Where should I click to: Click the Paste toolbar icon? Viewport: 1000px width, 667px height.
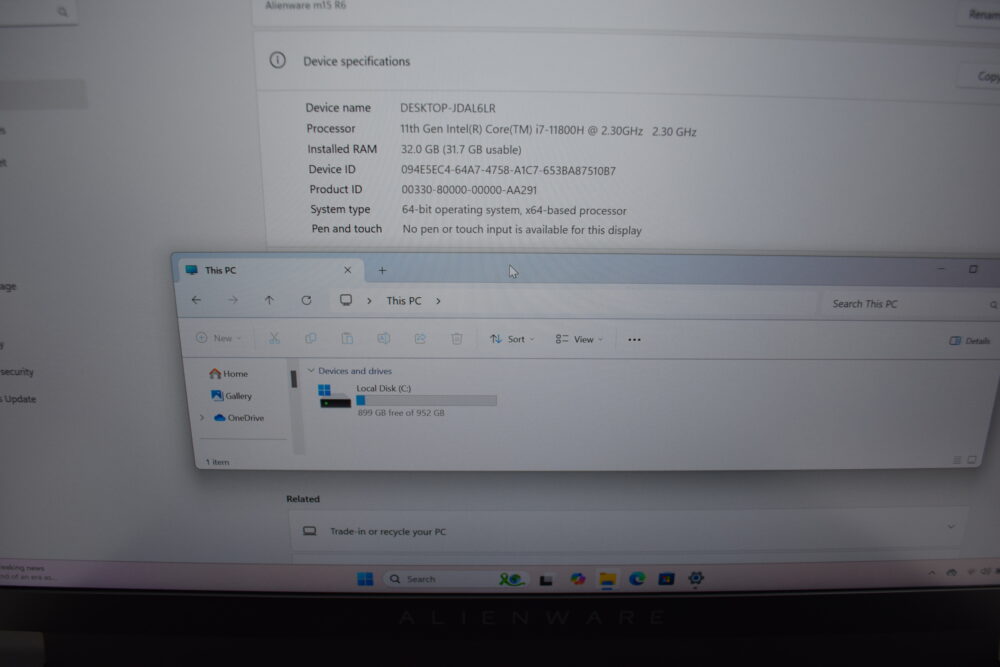click(347, 338)
